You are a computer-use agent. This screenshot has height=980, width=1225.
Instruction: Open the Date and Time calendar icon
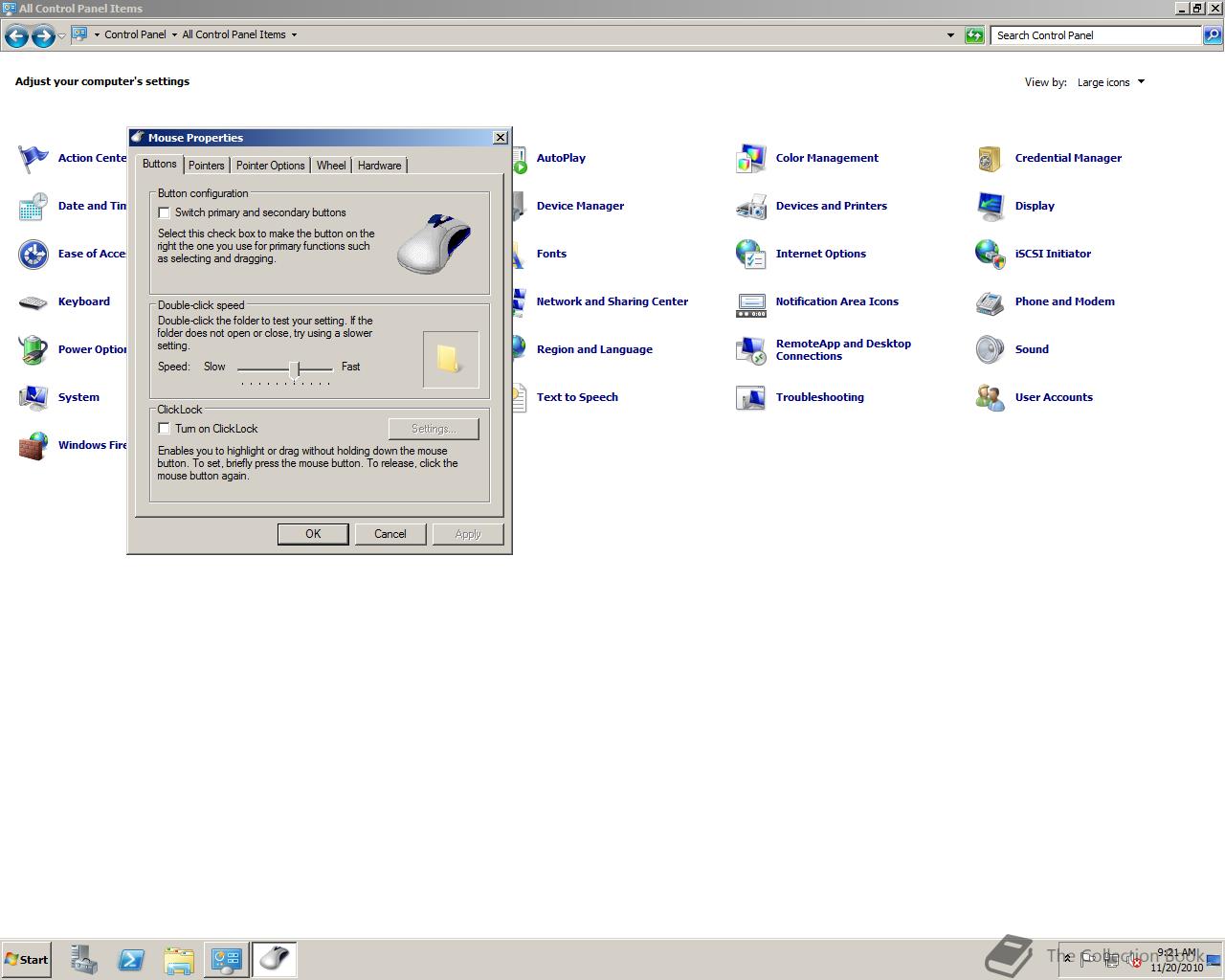tap(33, 206)
